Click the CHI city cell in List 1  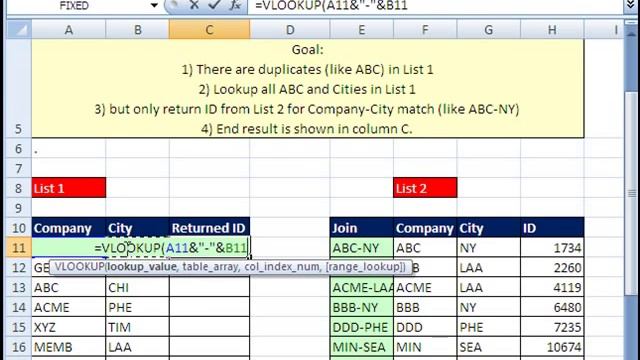click(x=138, y=287)
